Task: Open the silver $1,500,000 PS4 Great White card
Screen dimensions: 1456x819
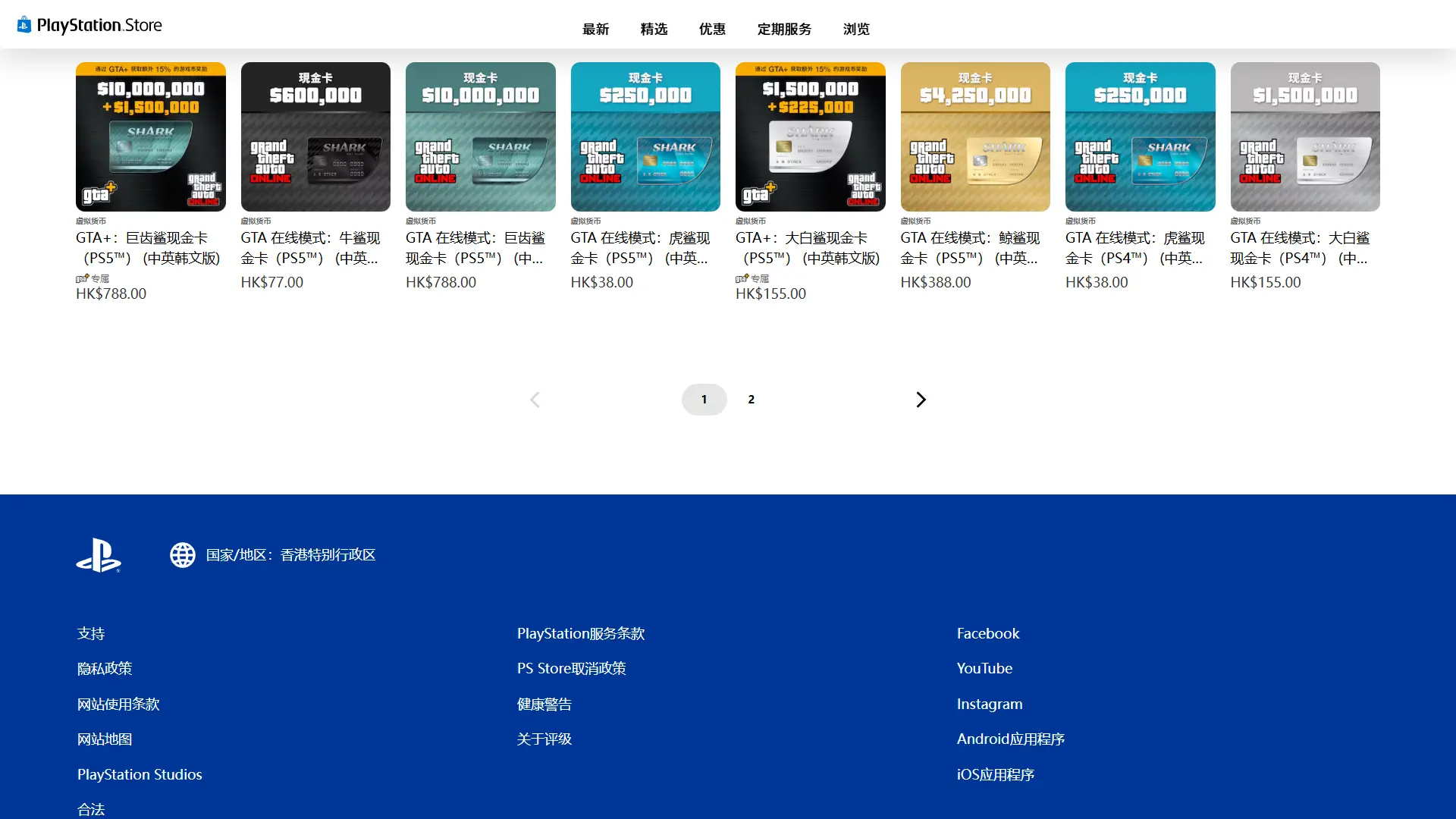Action: pyautogui.click(x=1304, y=136)
